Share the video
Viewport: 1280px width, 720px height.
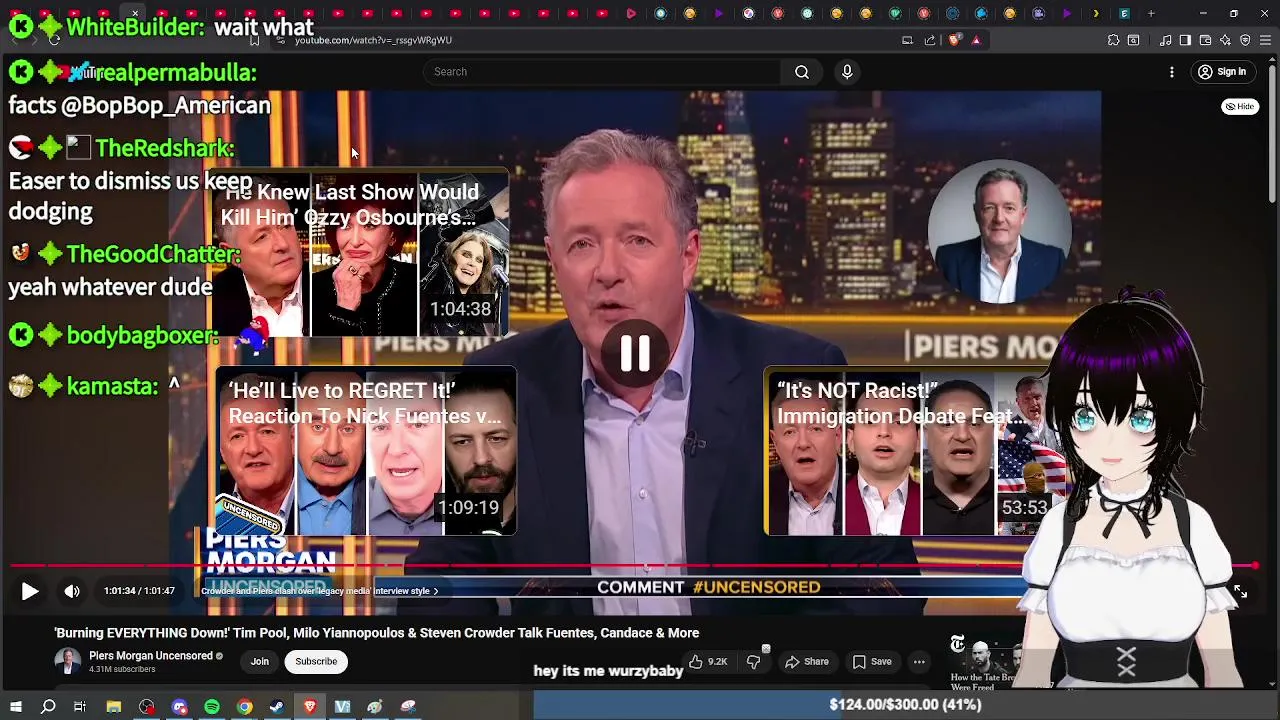[807, 661]
